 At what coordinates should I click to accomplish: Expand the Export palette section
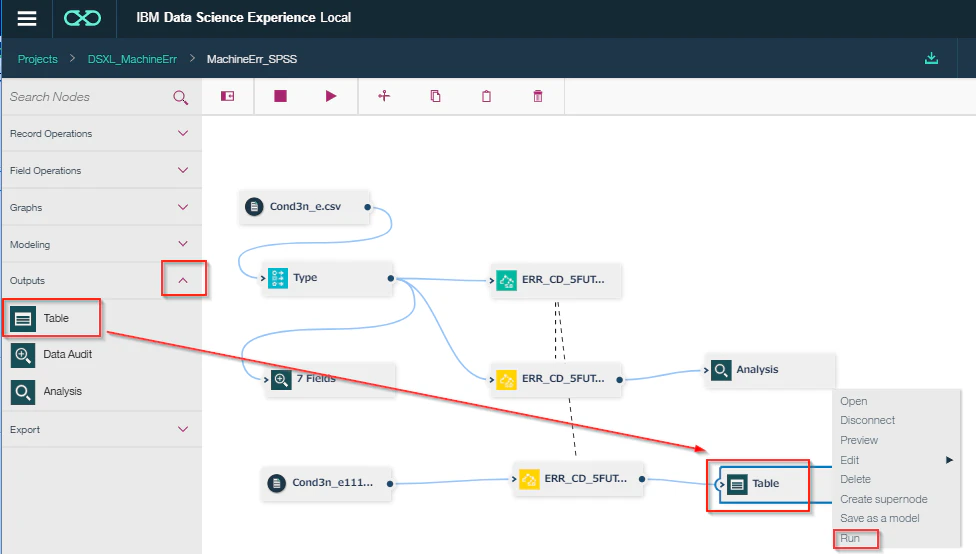[x=183, y=429]
